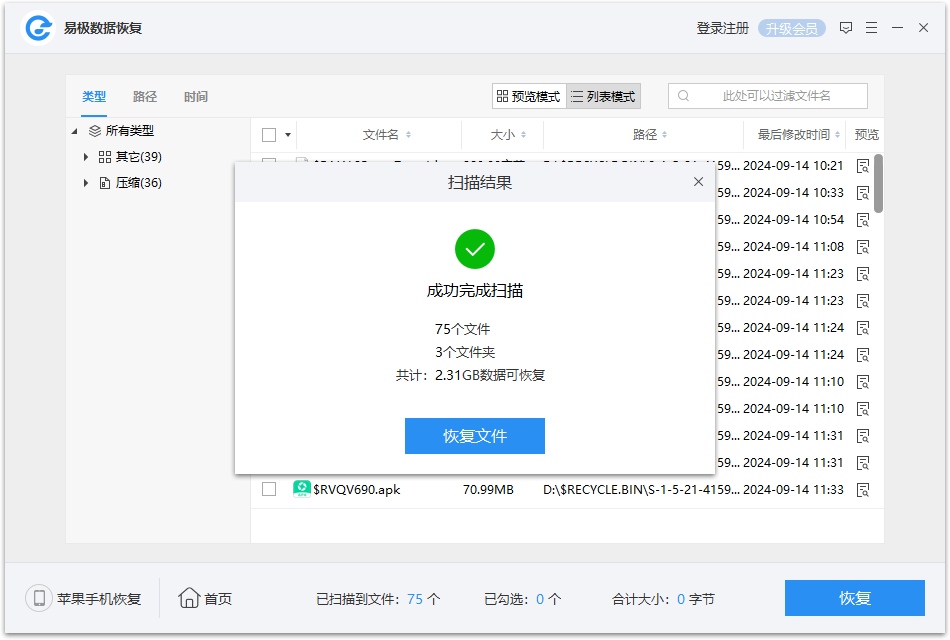The image size is (950, 640).
Task: Click the 恢复文件 button in scan dialog
Action: [x=475, y=436]
